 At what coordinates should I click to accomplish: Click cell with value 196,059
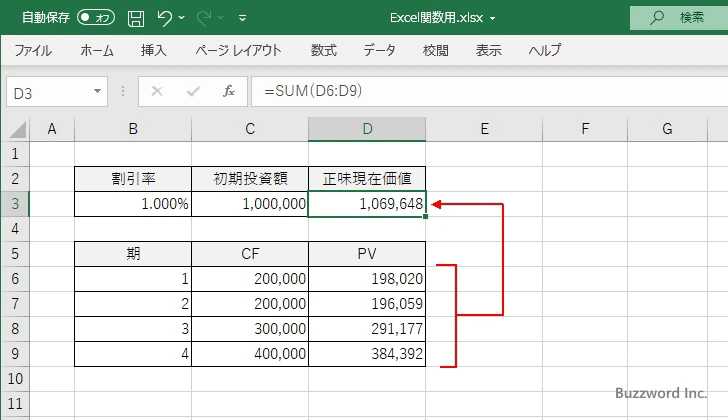point(367,304)
